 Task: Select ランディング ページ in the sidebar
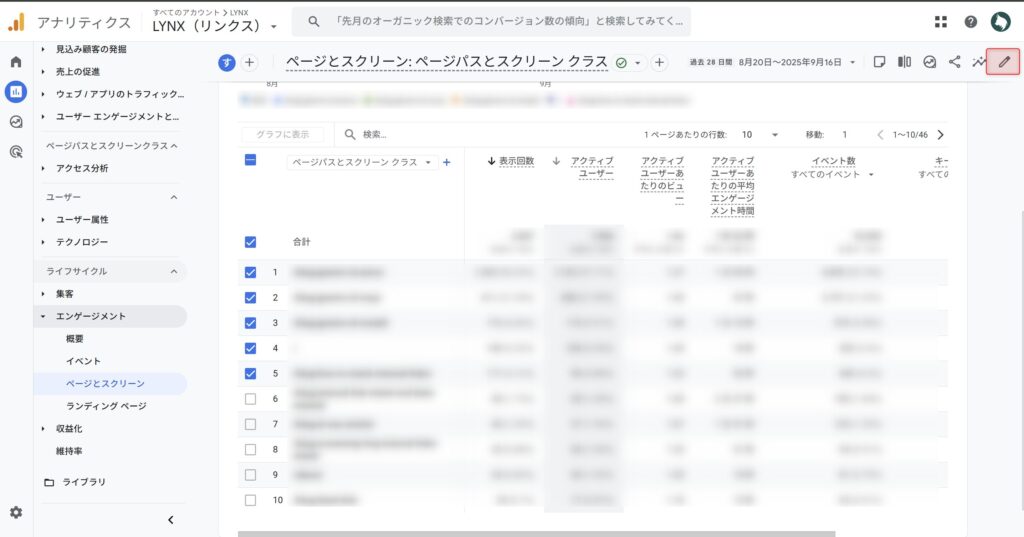106,406
